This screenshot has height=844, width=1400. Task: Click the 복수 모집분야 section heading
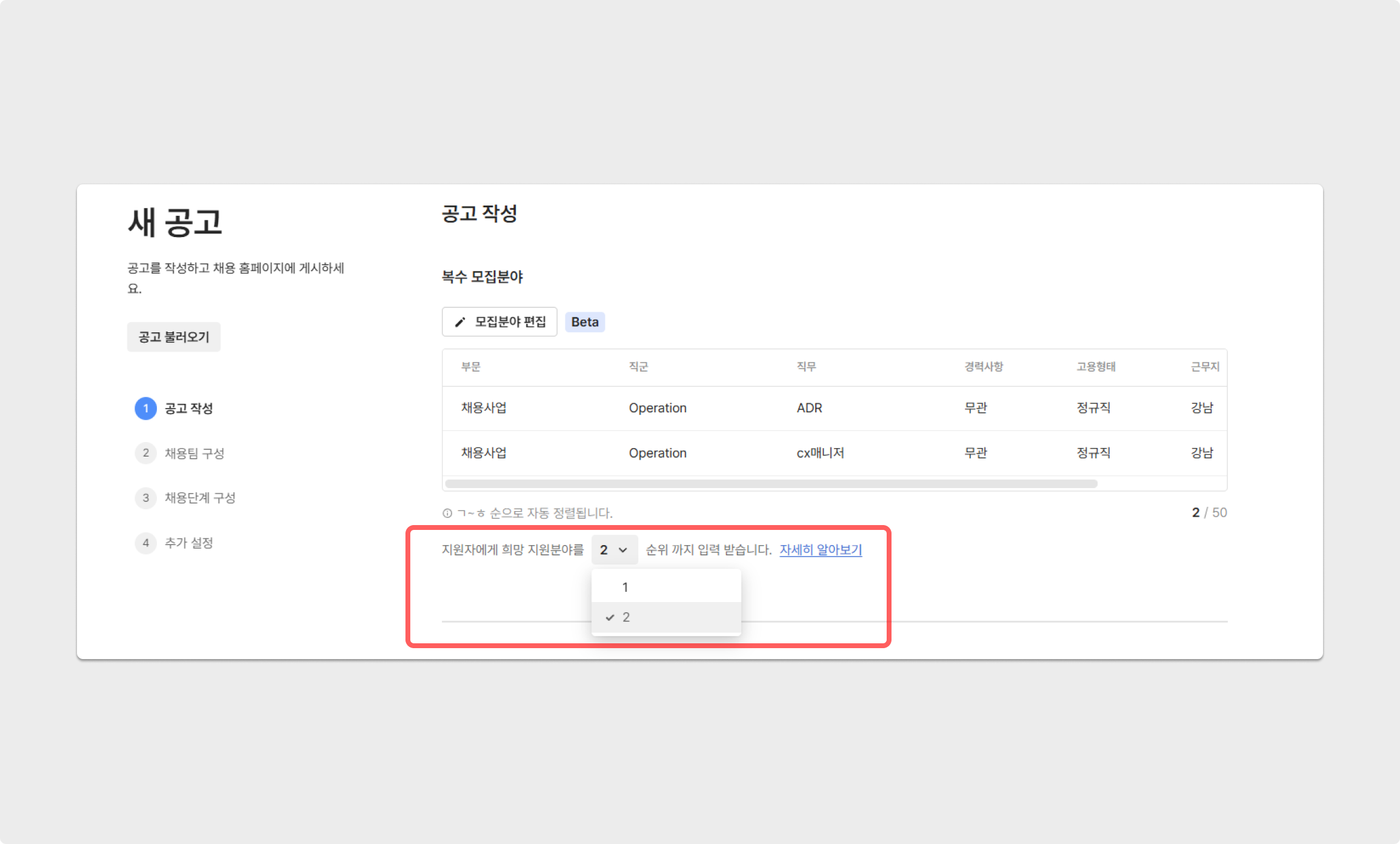[x=482, y=277]
